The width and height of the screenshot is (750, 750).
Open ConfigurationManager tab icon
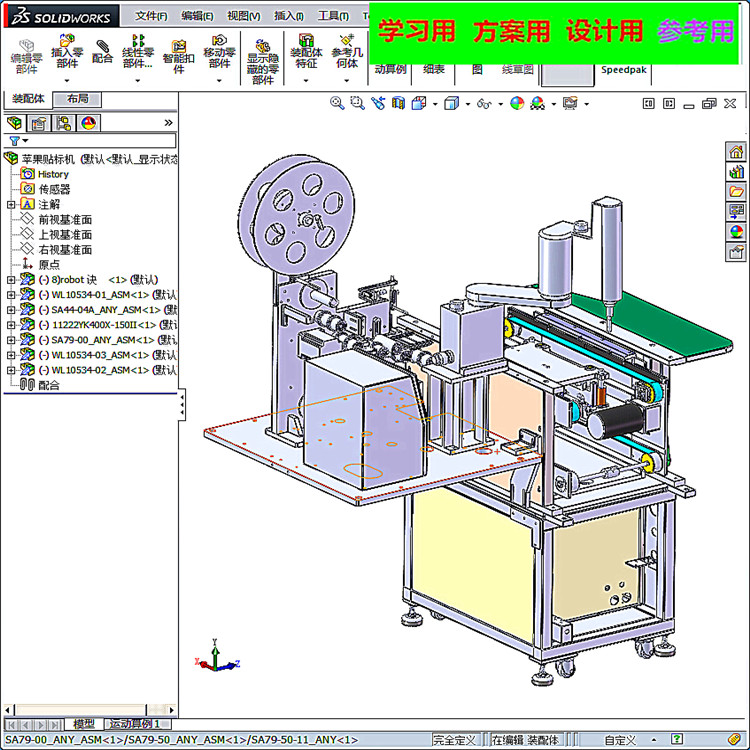pos(63,123)
